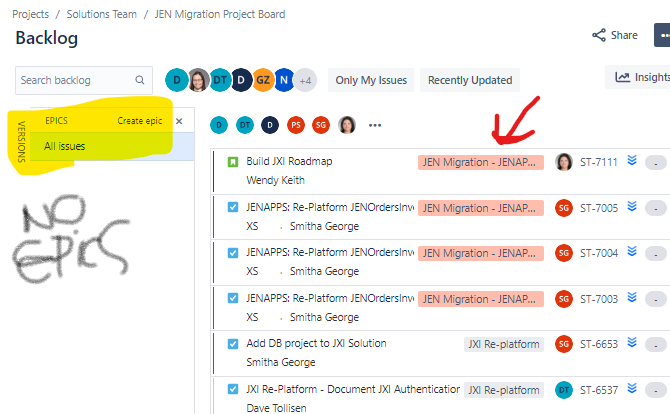Close the epics panel with the X
Viewport: 670px width, 414px height.
coord(179,121)
